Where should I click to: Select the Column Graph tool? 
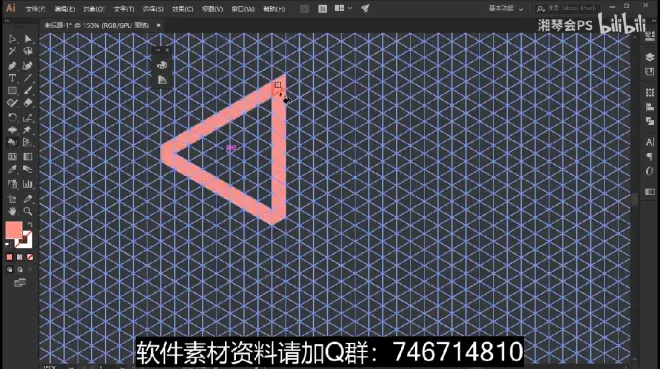(x=28, y=184)
